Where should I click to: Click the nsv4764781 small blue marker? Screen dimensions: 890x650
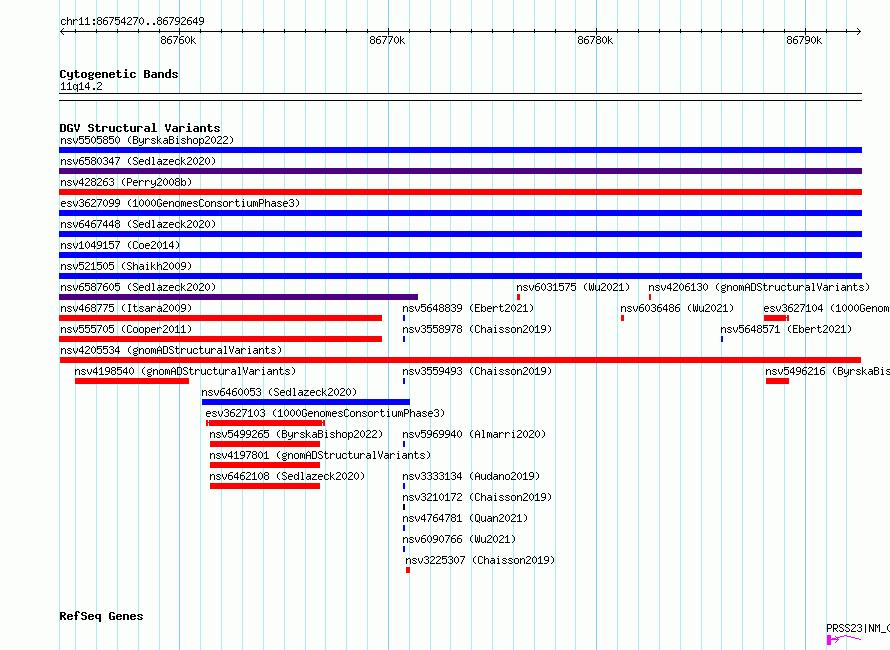(x=404, y=528)
